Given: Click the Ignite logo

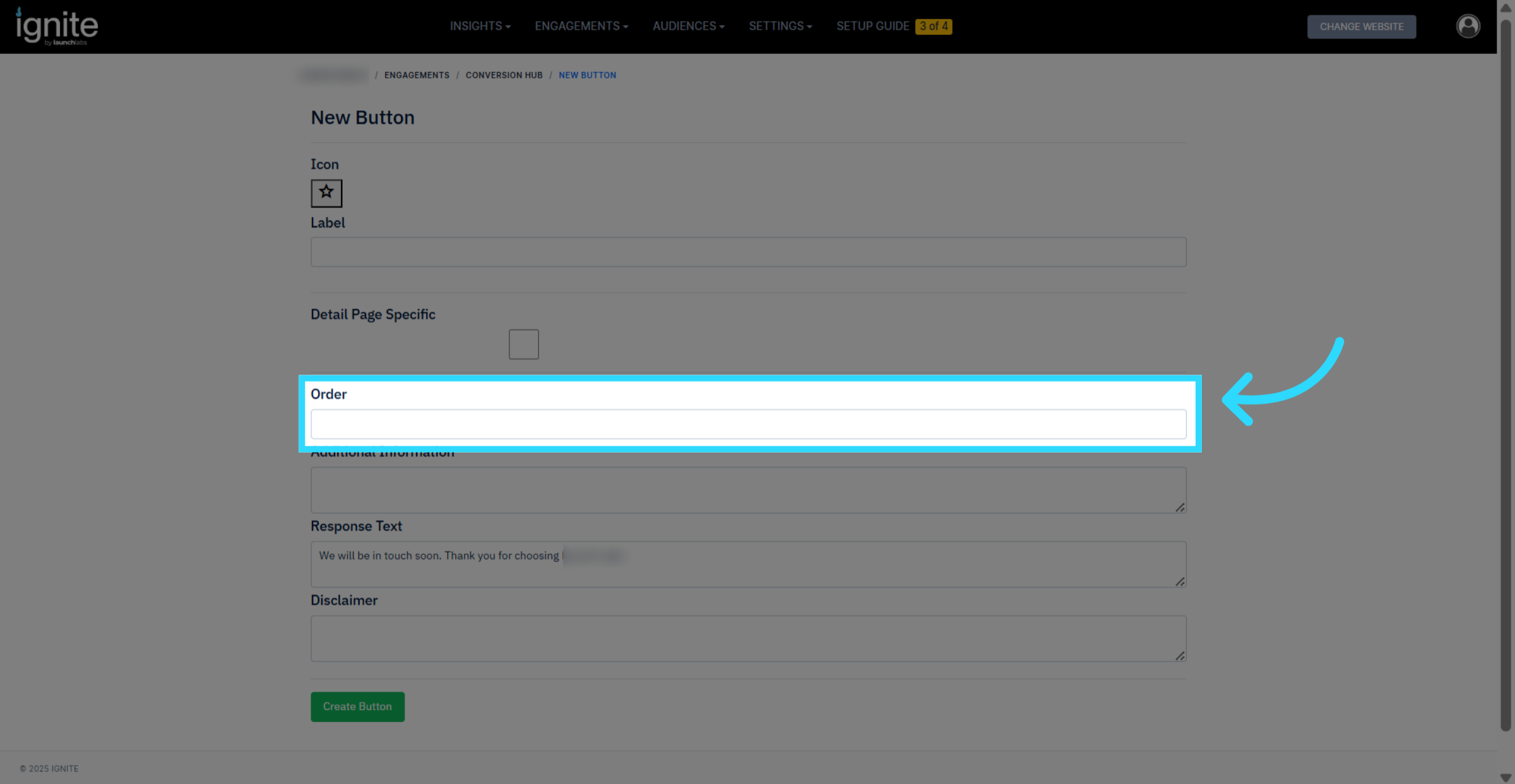Looking at the screenshot, I should click(57, 27).
